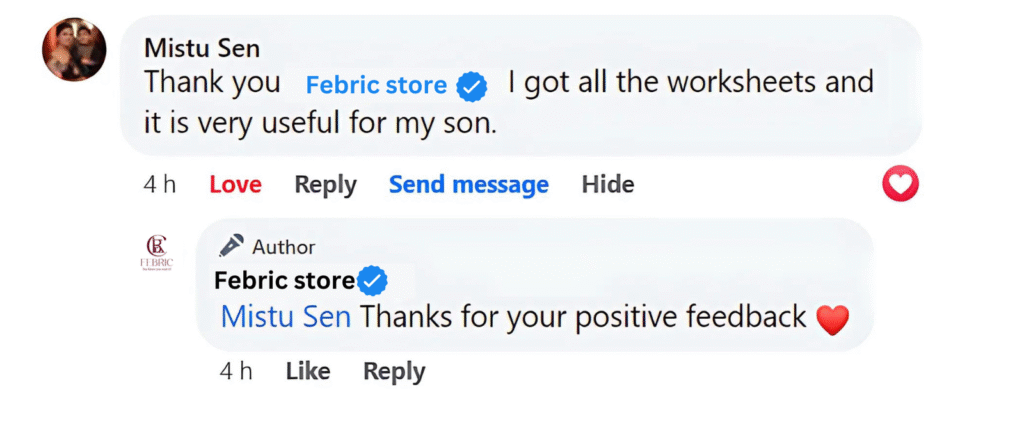
Task: Click verified badge beside Febric store mention in comment
Action: click(472, 87)
